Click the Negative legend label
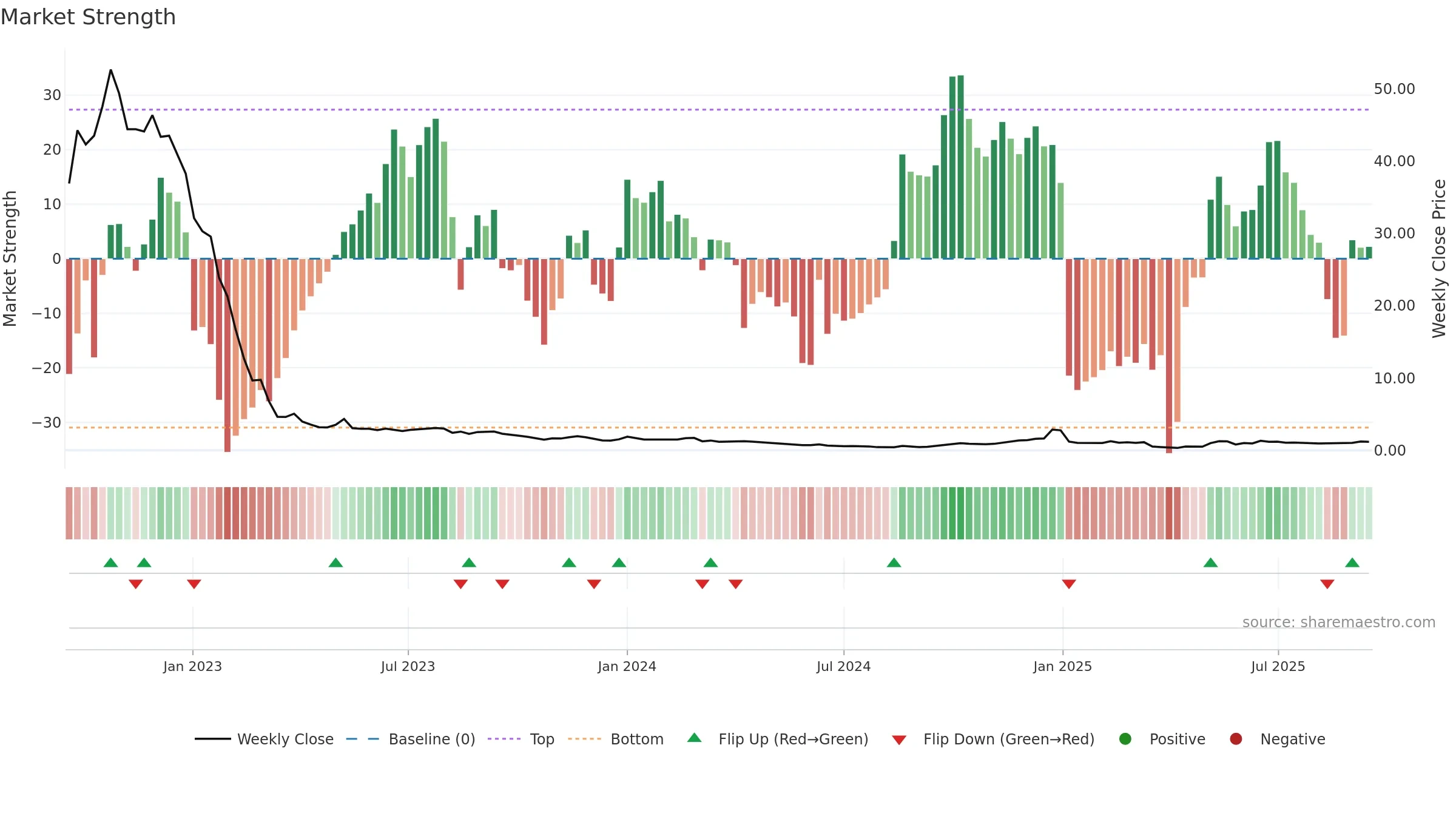Image resolution: width=1456 pixels, height=819 pixels. click(x=1293, y=739)
